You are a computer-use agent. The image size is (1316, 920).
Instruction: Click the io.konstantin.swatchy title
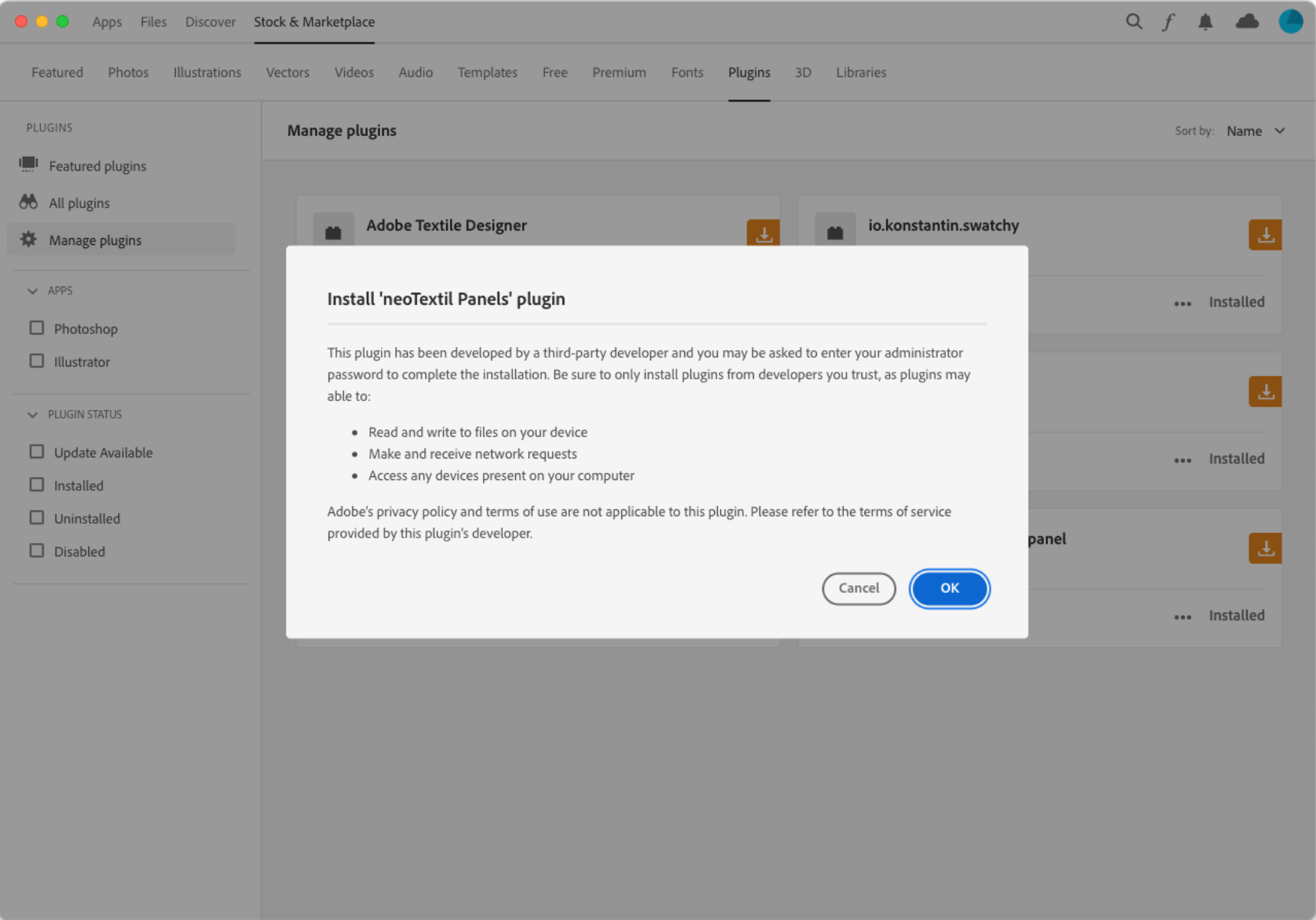click(x=944, y=225)
